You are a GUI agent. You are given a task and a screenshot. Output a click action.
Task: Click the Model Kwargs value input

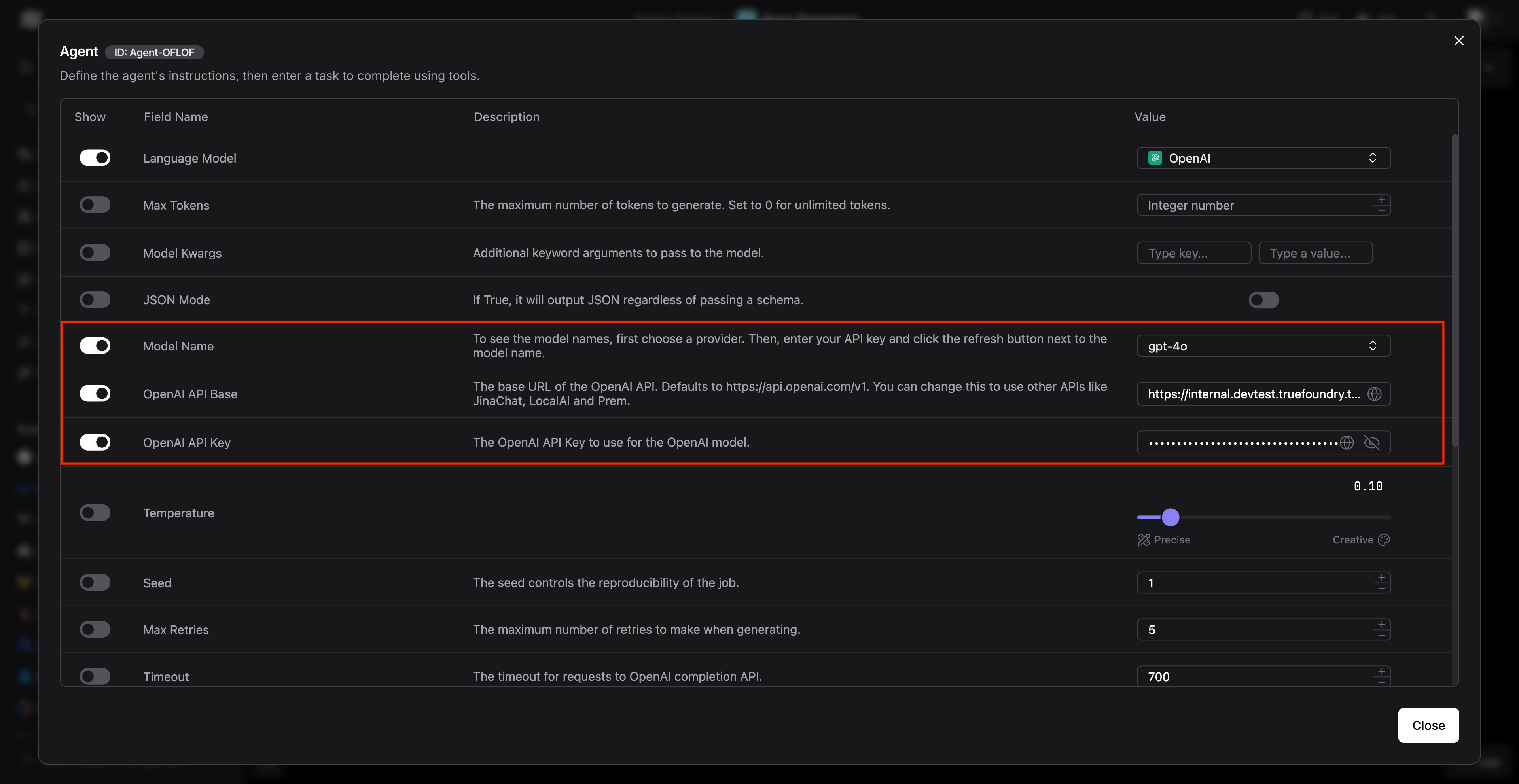[x=1315, y=253]
